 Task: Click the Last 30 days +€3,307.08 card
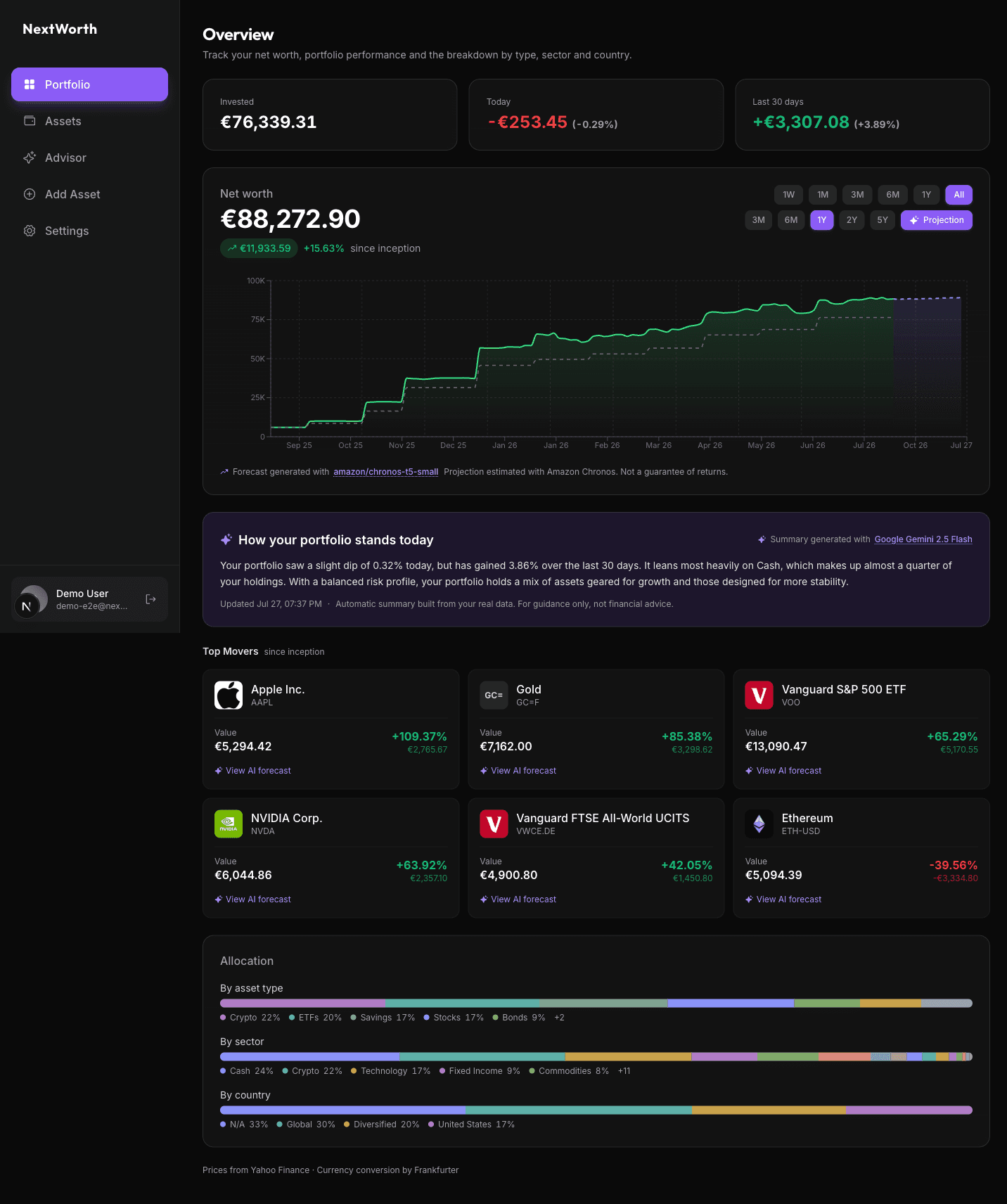(862, 115)
